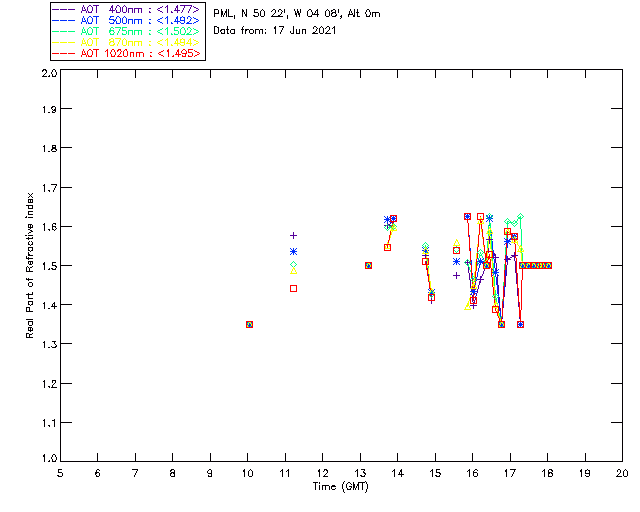640x512 pixels.
Task: Click x-axis tick label 18
Action: coord(547,473)
